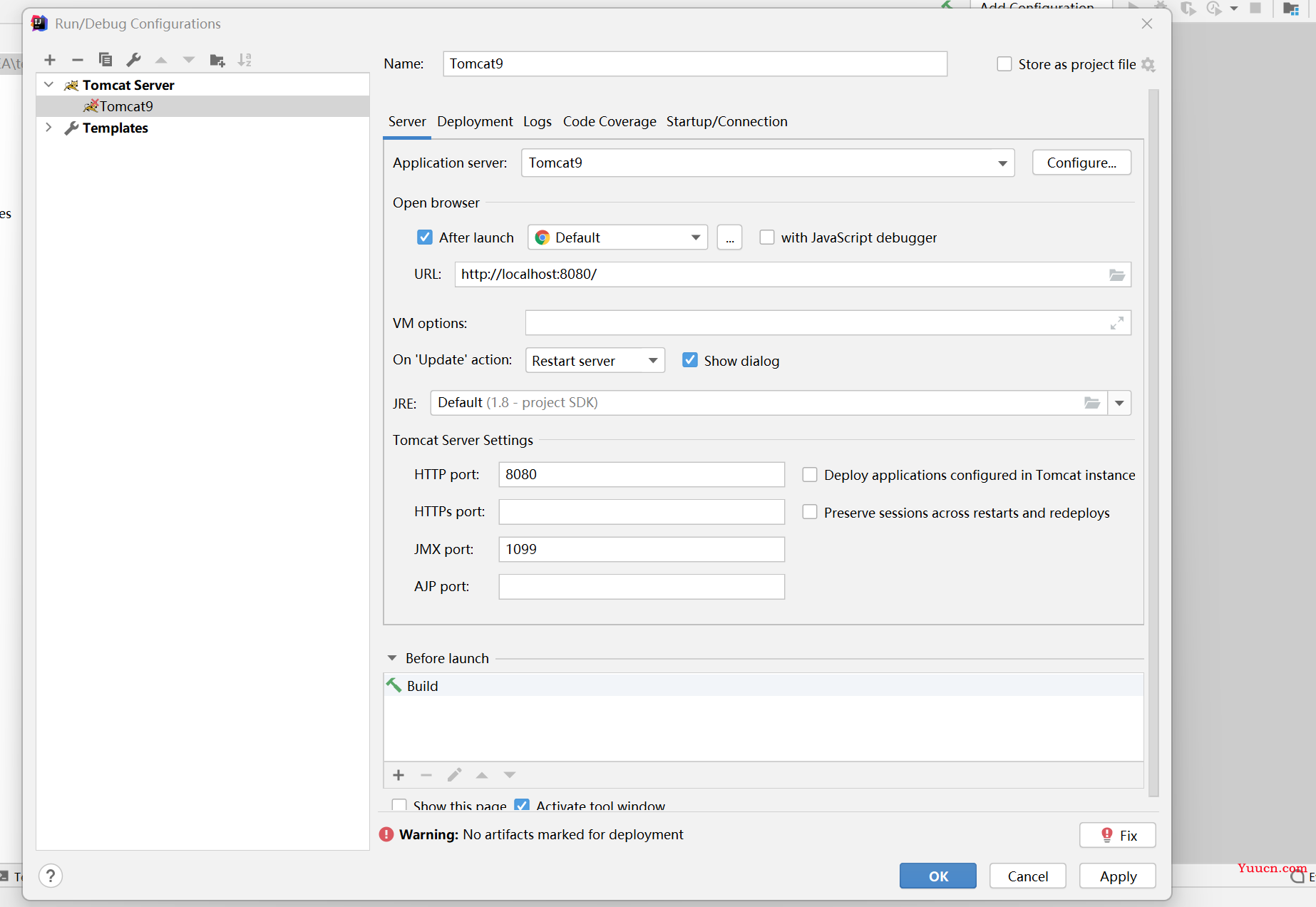Screen dimensions: 1316x907
Task: Click OK button
Action: 938,876
